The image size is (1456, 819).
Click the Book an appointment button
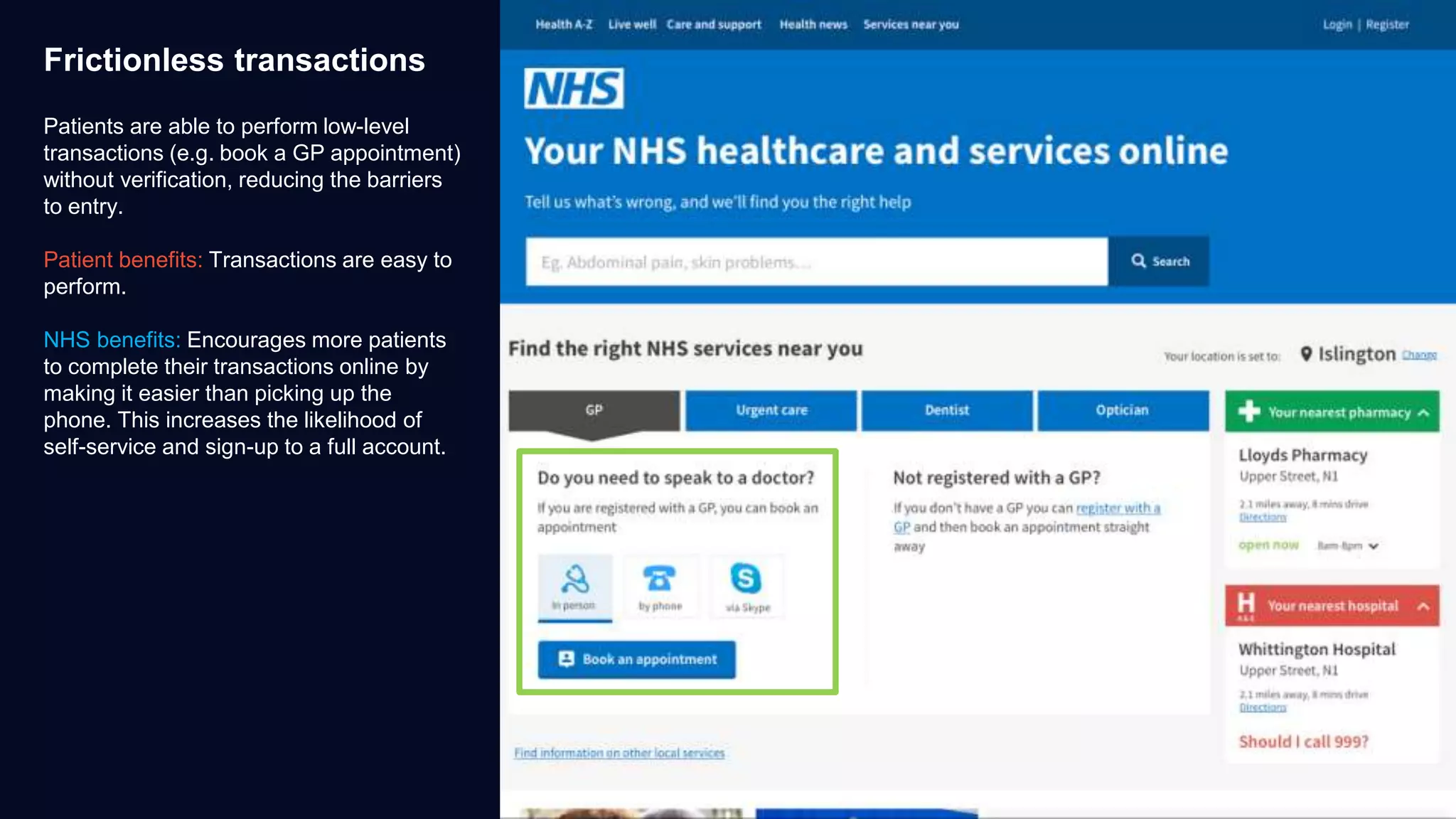637,659
